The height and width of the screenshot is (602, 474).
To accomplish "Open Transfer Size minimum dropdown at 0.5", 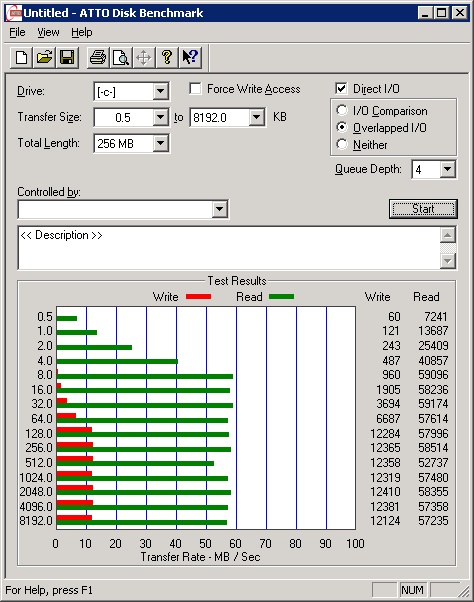I will click(160, 117).
